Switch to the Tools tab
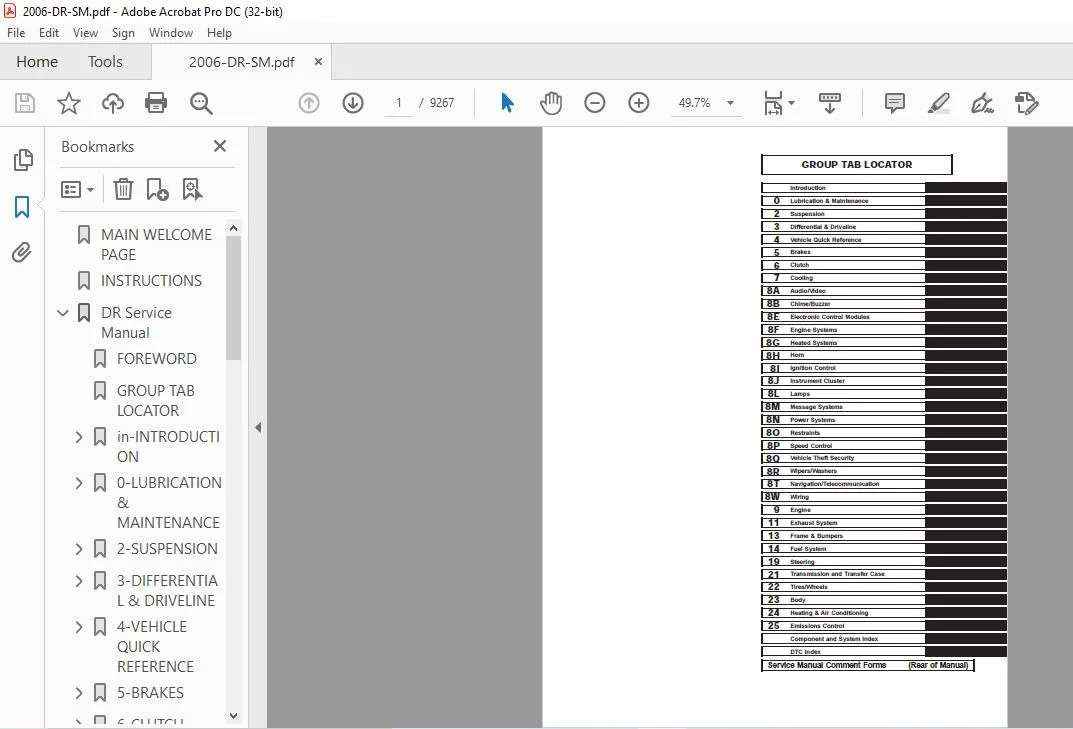This screenshot has height=729, width=1073. [105, 62]
